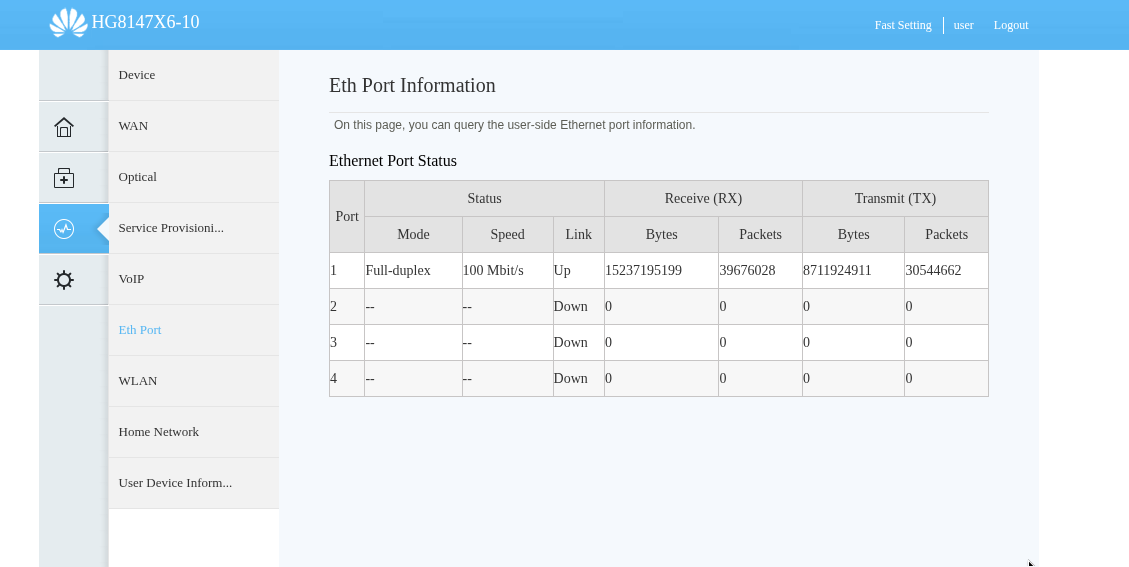The width and height of the screenshot is (1129, 567).
Task: Open the WLAN menu item
Action: coord(138,381)
